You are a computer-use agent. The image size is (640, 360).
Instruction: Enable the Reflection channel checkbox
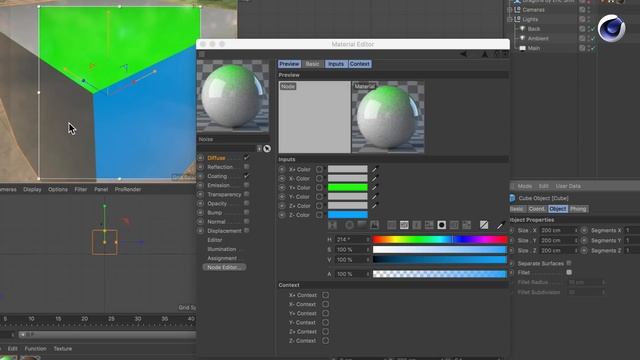click(246, 167)
